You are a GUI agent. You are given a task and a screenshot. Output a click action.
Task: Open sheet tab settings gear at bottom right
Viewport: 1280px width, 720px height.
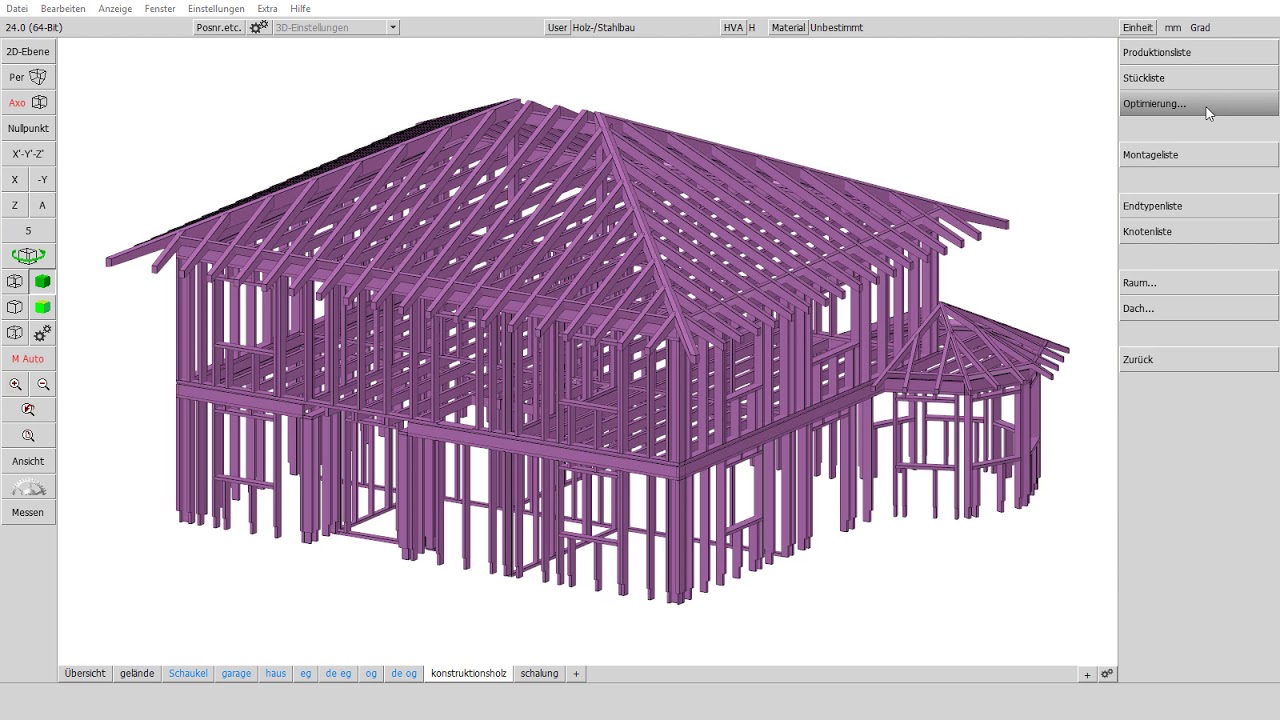tap(1107, 674)
